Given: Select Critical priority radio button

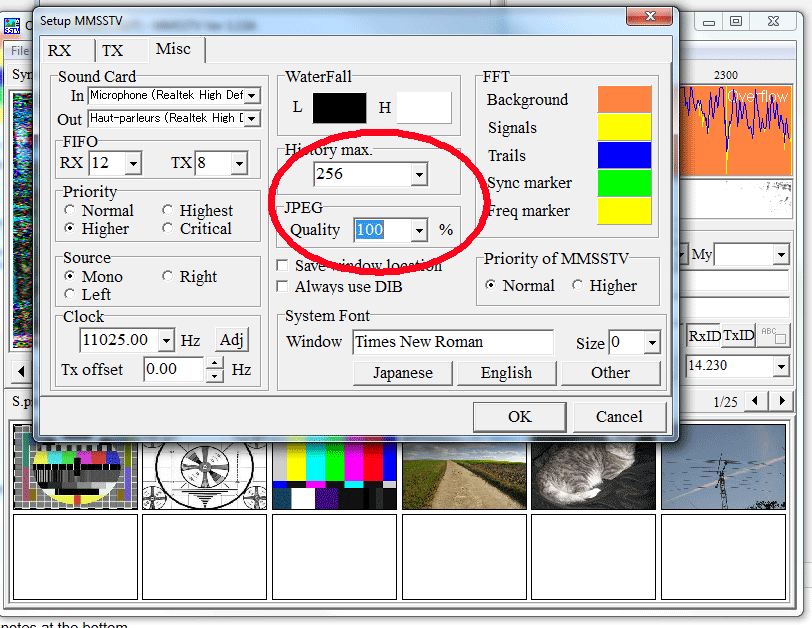Looking at the screenshot, I should (167, 228).
